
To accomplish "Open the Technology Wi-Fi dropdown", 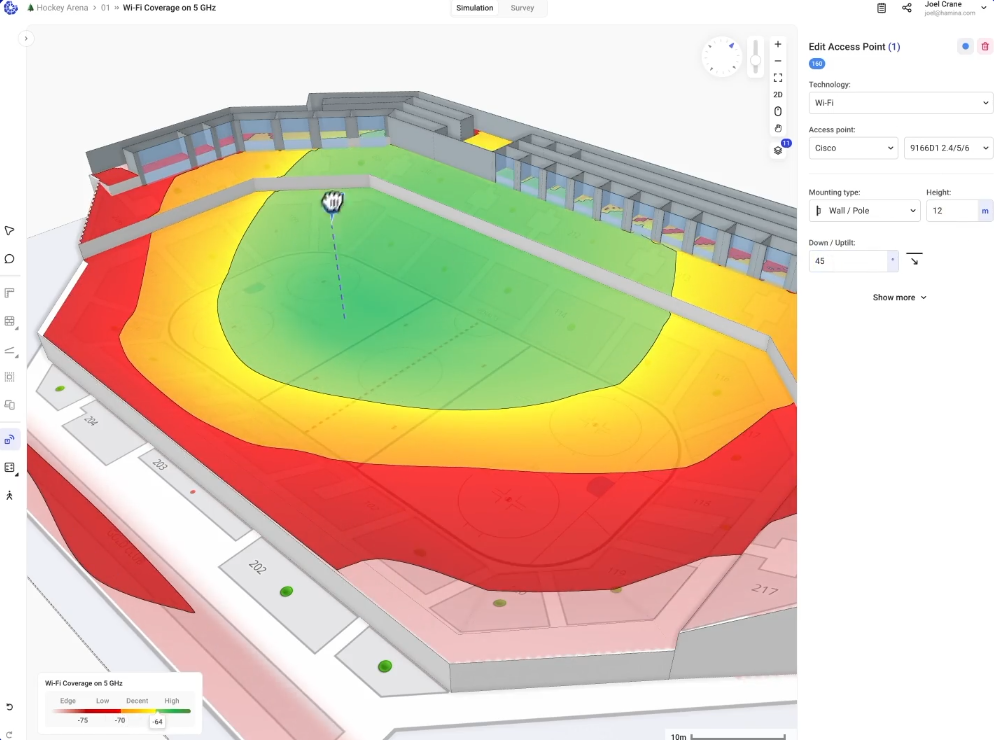I will 900,102.
